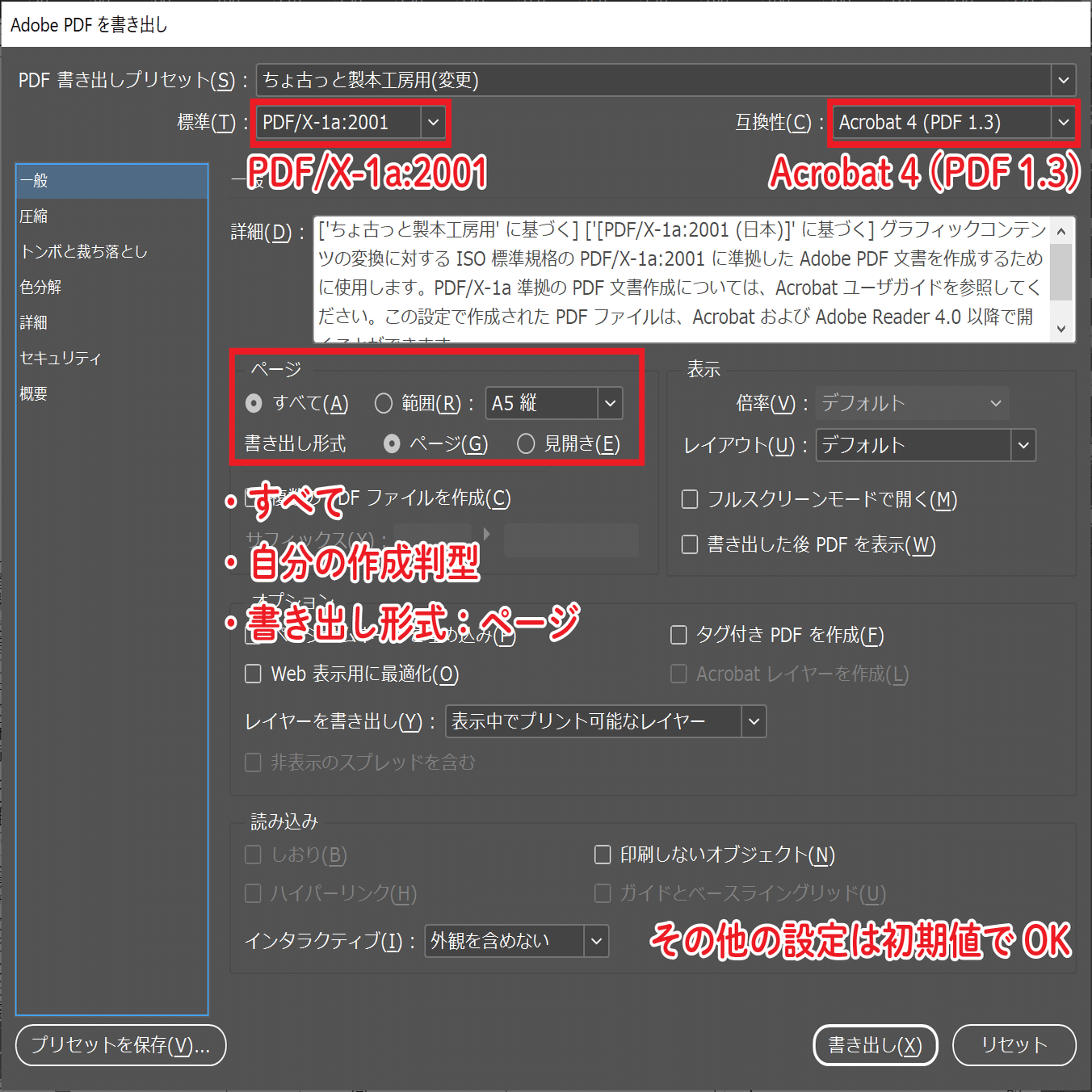Toggle the ハイパーリンク checkbox

point(253,893)
